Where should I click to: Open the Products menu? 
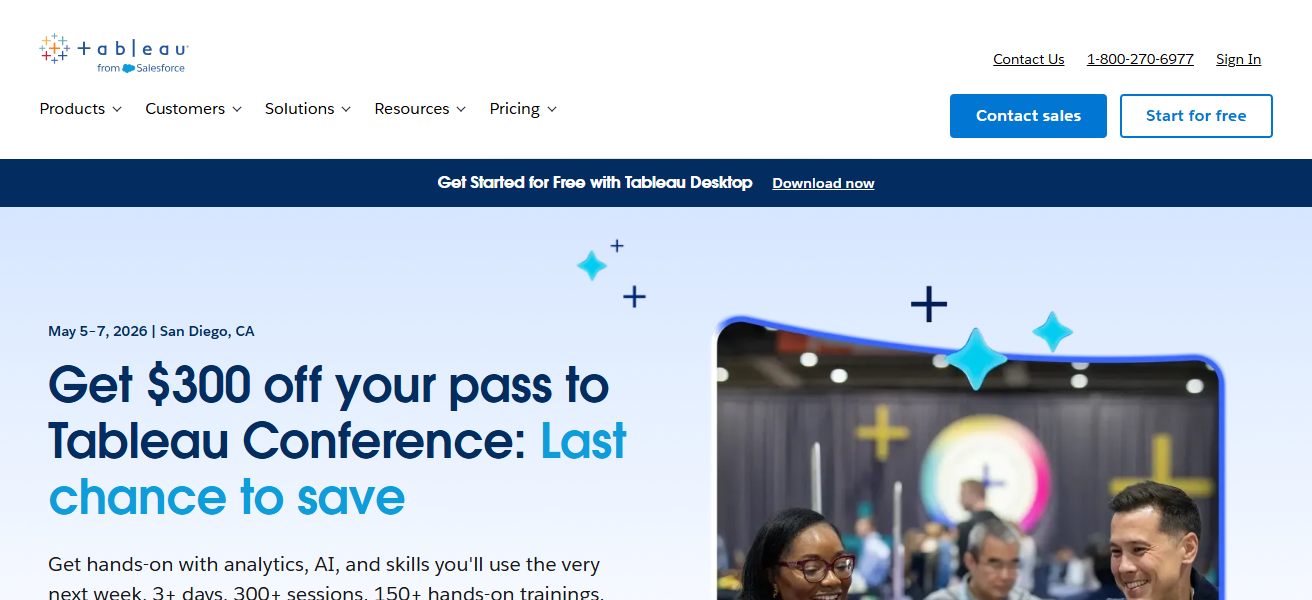(81, 109)
